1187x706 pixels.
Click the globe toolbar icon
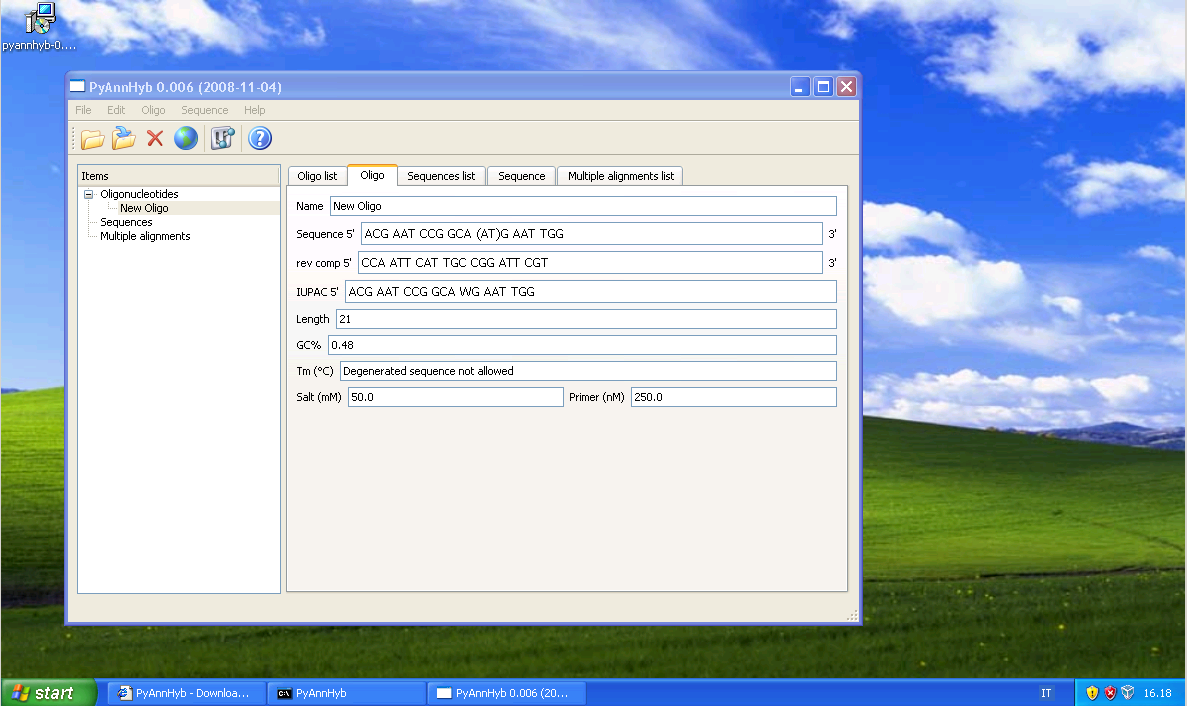(x=185, y=138)
